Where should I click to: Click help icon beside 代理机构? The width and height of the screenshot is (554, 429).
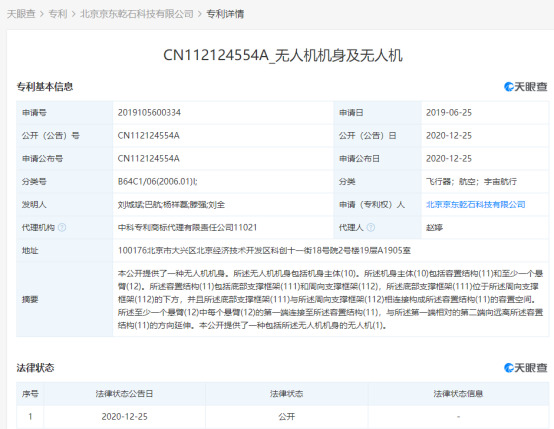pyautogui.click(x=62, y=228)
